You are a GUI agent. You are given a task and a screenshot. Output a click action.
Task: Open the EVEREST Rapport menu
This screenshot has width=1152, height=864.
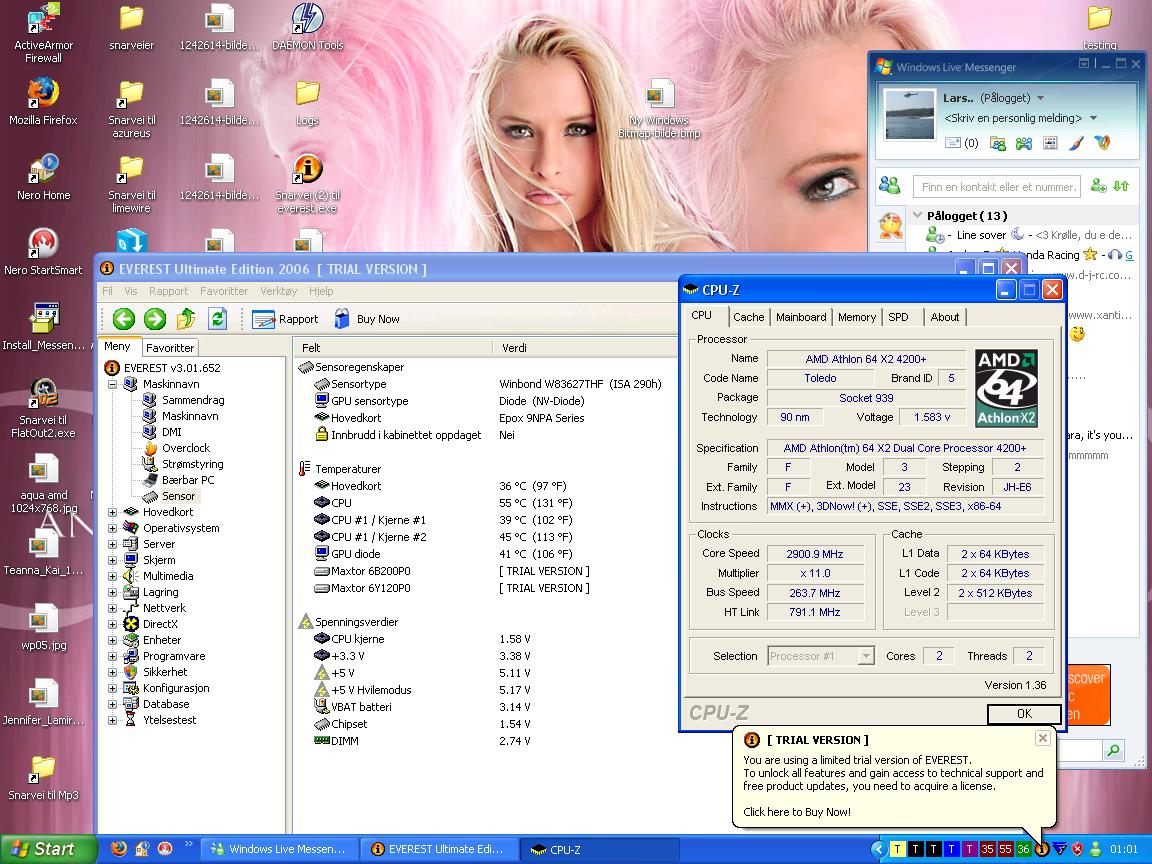[x=168, y=291]
